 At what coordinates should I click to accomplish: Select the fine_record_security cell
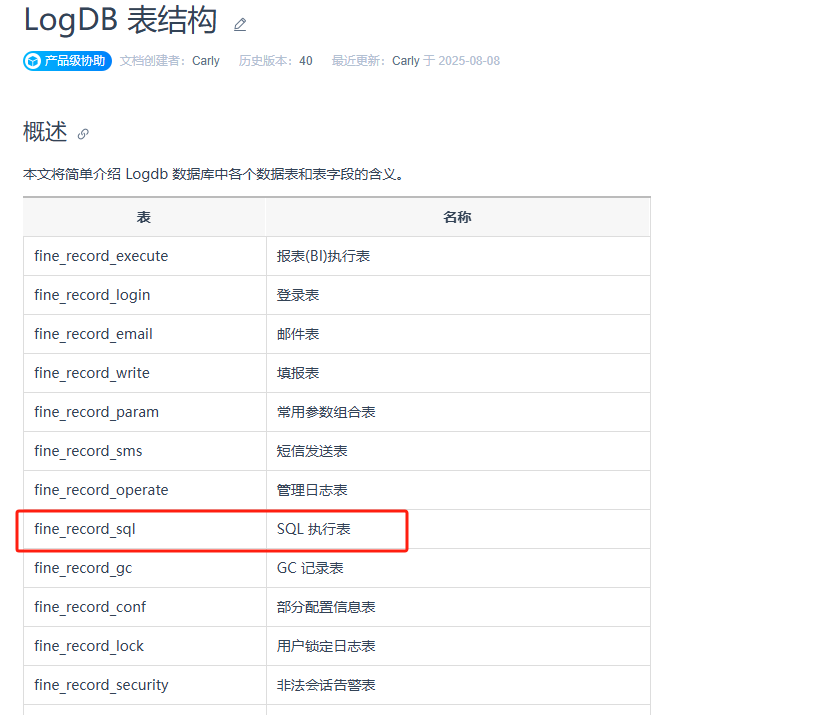144,686
